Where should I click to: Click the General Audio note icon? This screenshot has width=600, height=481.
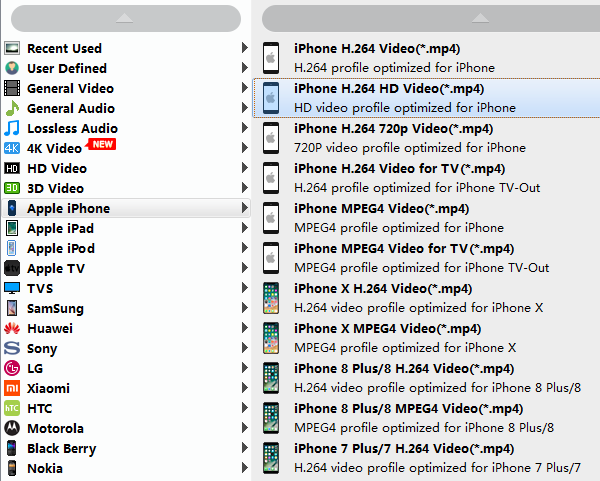pos(12,108)
